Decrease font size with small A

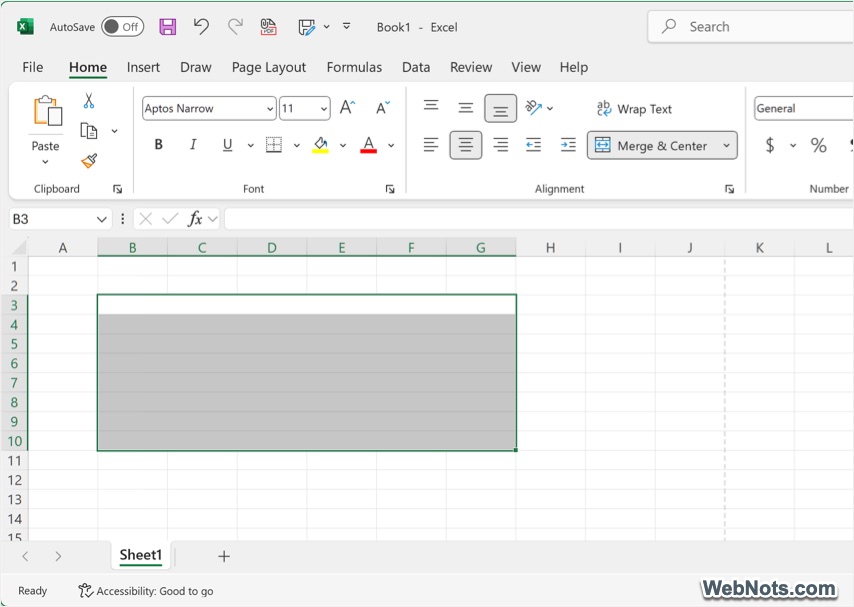click(383, 107)
